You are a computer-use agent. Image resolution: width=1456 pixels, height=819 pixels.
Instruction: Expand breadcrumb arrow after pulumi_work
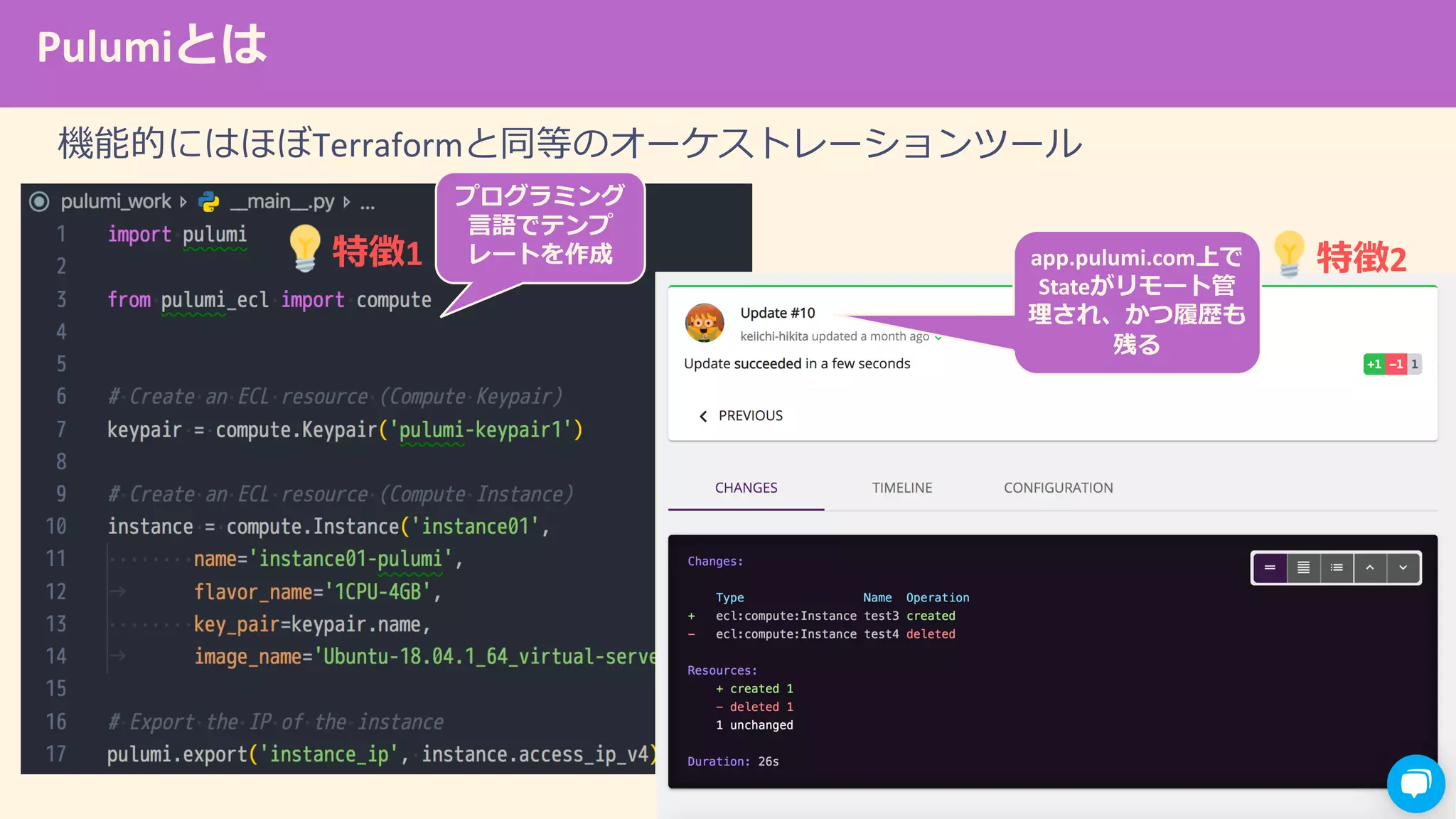pos(183,202)
